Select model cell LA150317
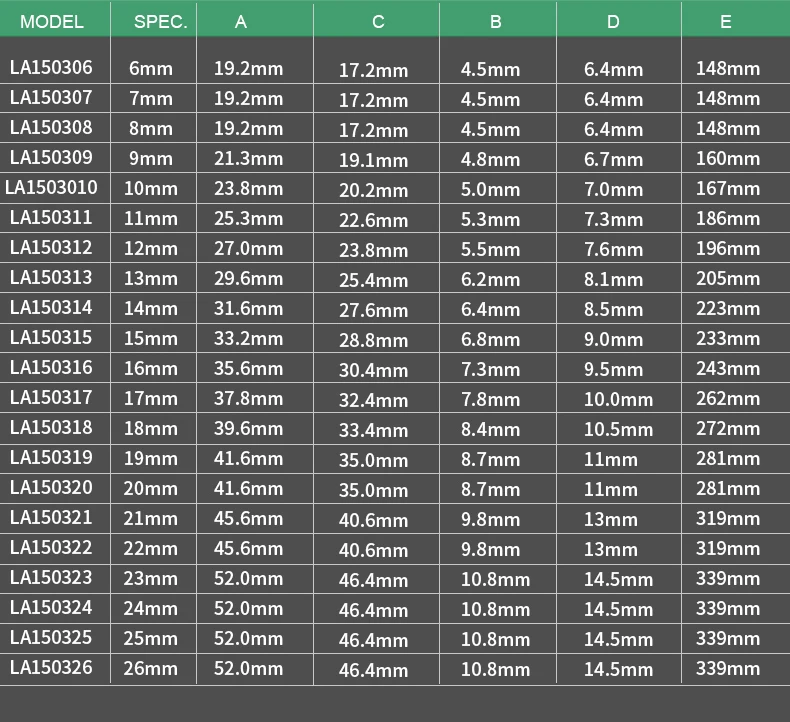Screen dimensions: 790x722 point(51,398)
